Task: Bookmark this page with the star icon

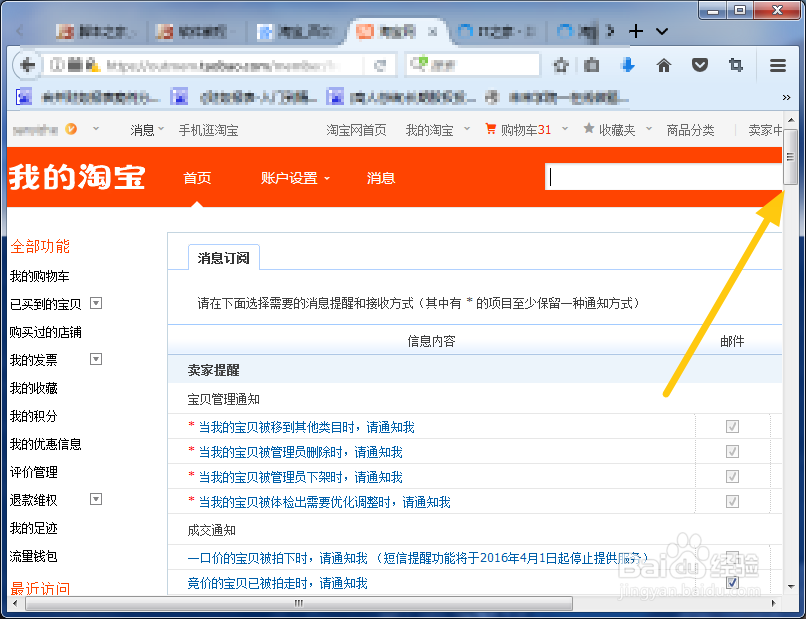Action: click(560, 65)
